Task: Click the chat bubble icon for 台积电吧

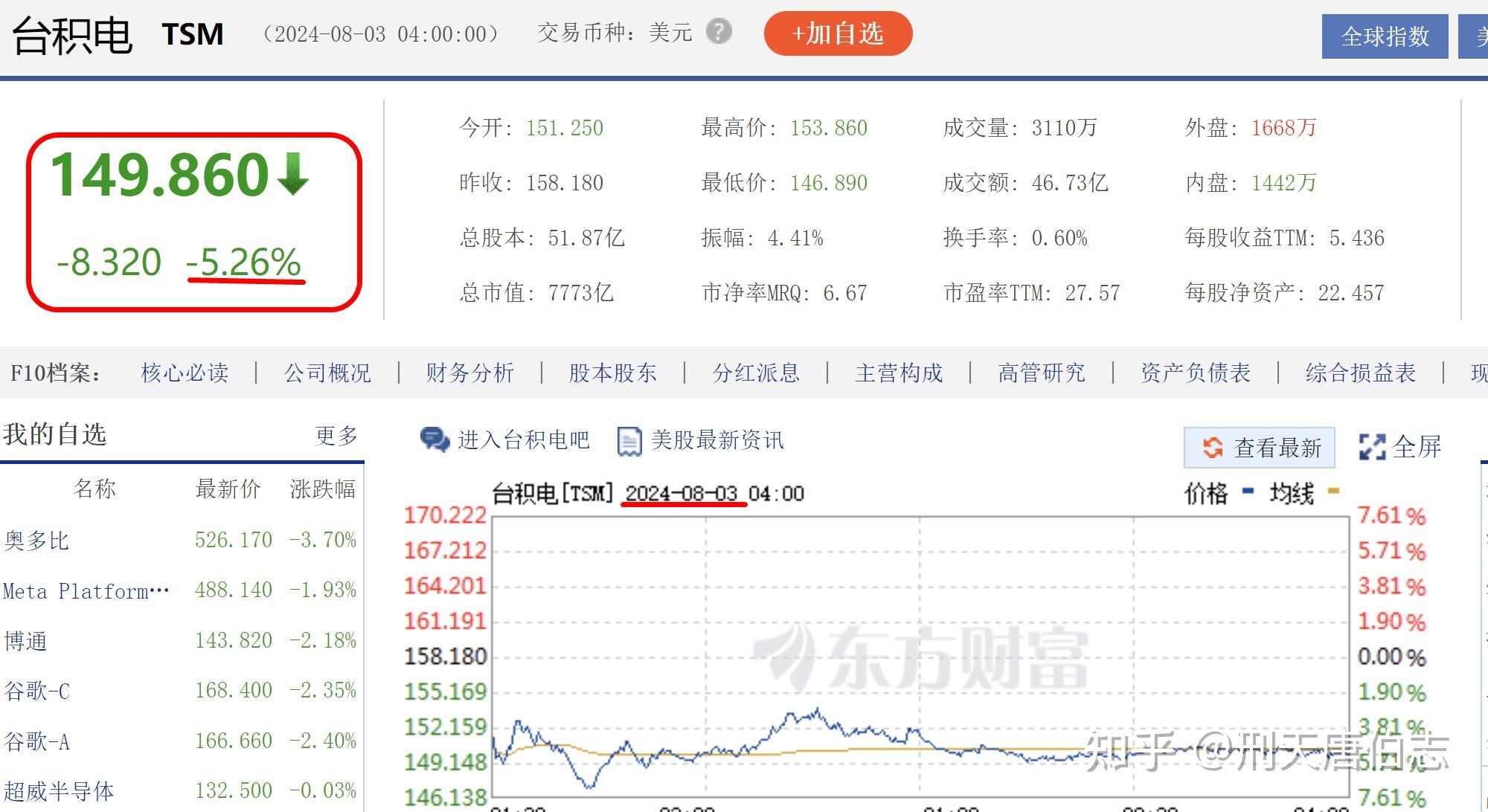Action: [434, 439]
